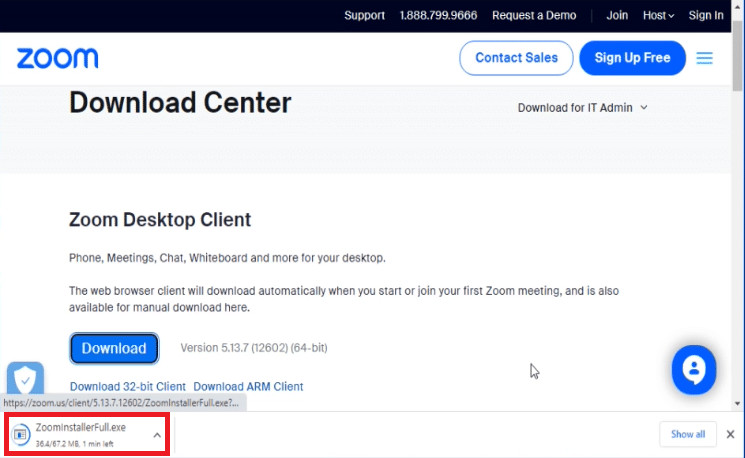Screen dimensions: 745x458
Task: Click the Version 5.13.7 (12602) (64-bit) text
Action: coord(254,348)
